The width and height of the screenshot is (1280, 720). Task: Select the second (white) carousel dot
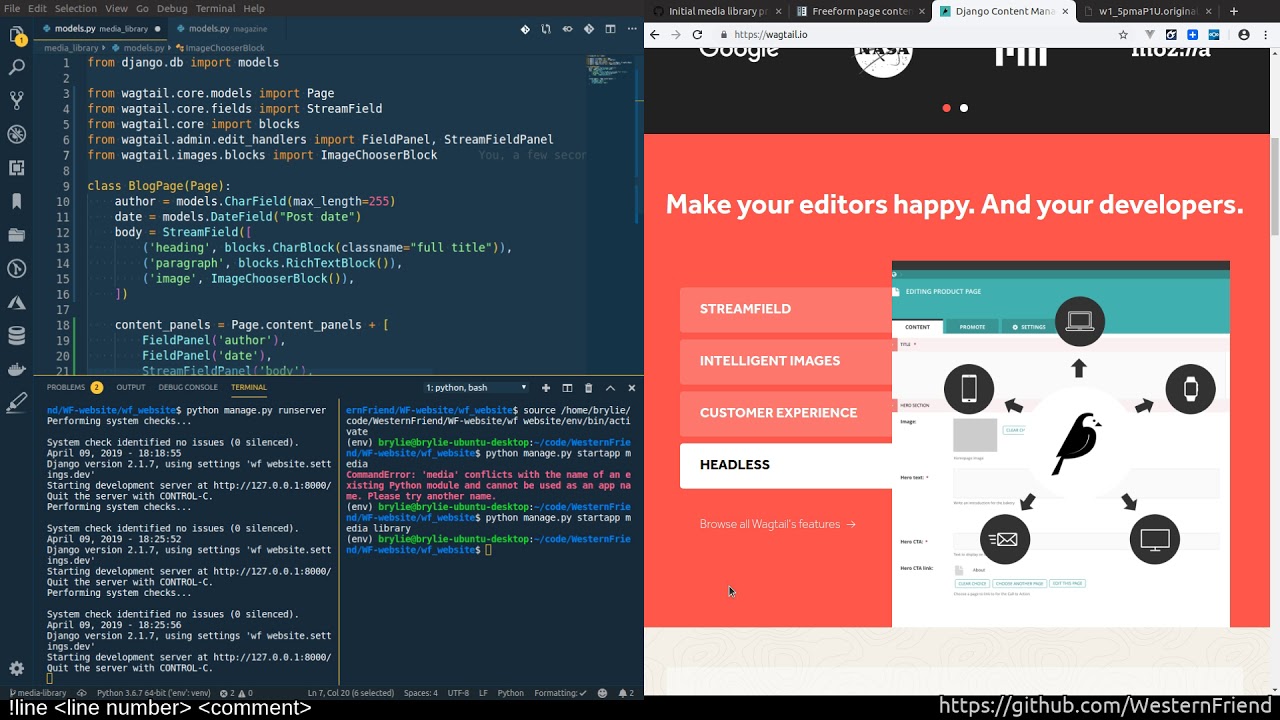tap(964, 108)
